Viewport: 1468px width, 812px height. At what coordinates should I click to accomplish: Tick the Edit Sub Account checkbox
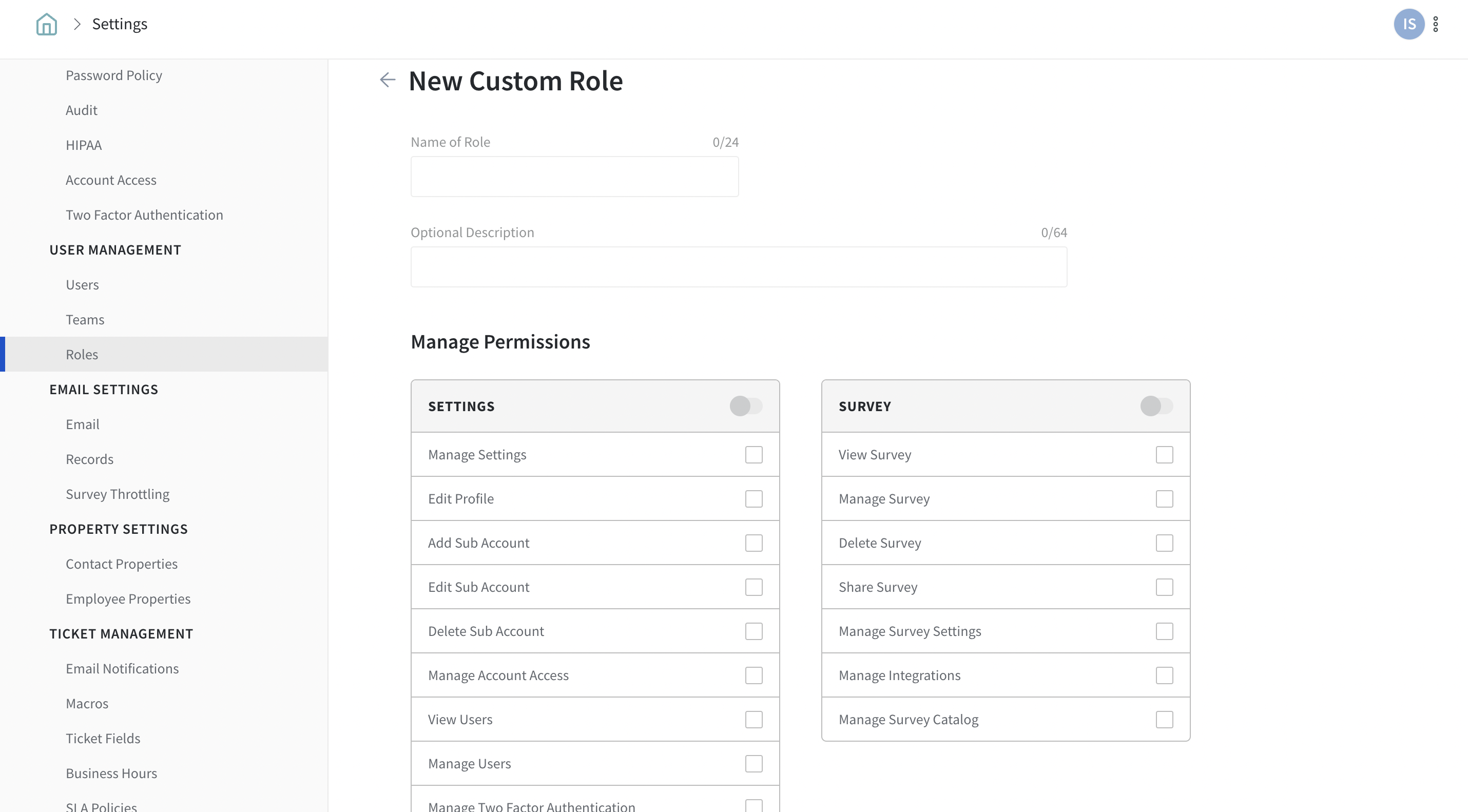pyautogui.click(x=754, y=587)
